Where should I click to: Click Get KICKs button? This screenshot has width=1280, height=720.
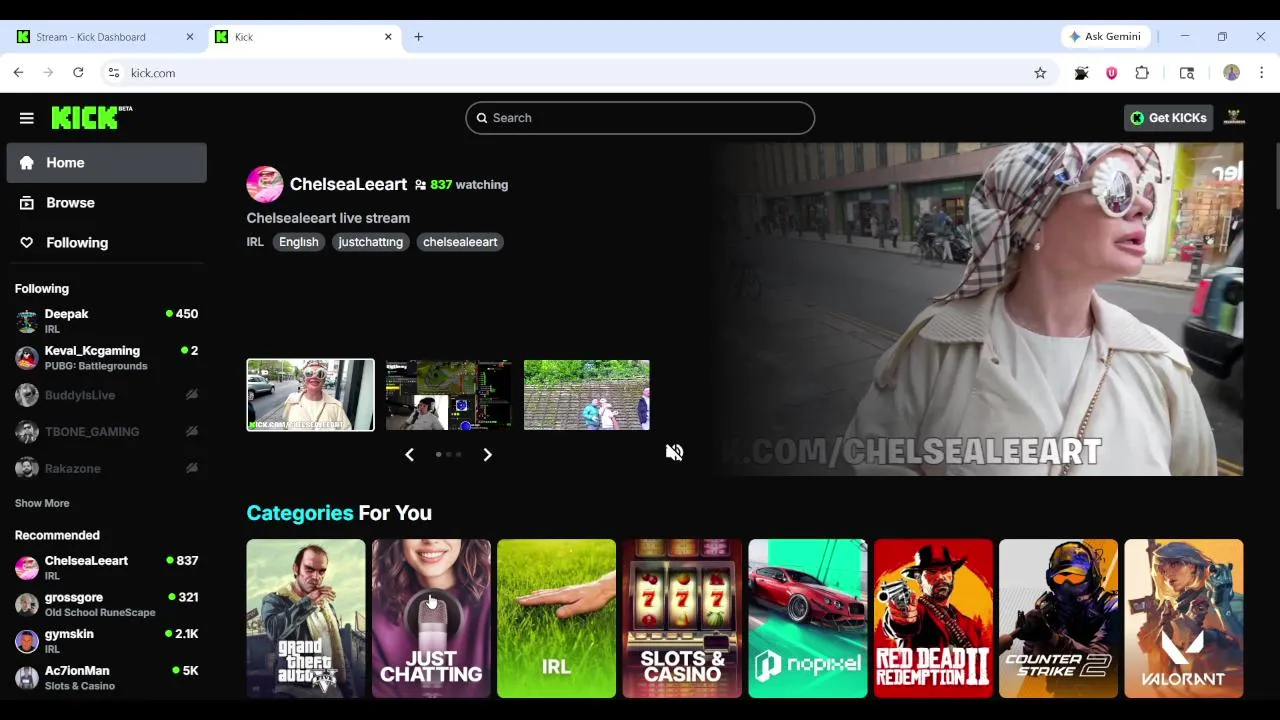pyautogui.click(x=1168, y=118)
